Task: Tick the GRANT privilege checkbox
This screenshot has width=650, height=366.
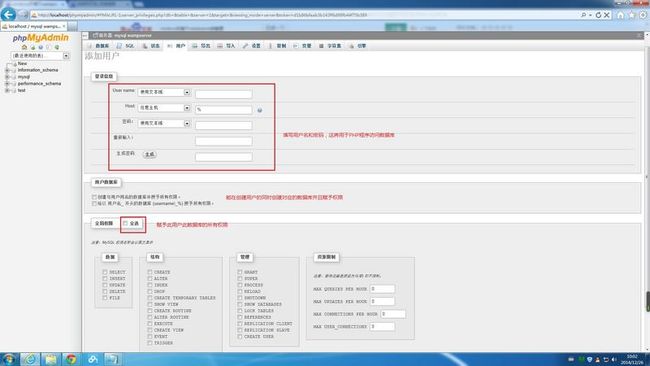Action: (240, 272)
